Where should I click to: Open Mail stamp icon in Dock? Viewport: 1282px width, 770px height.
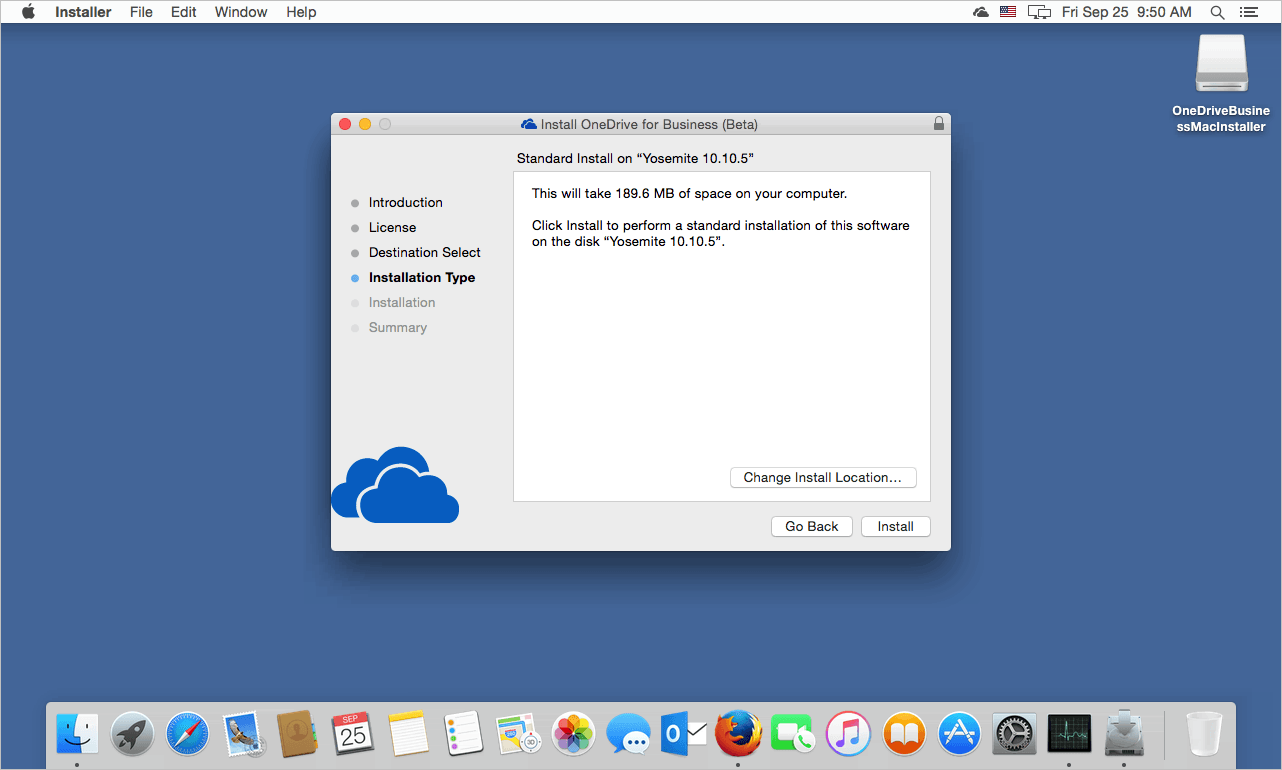(242, 735)
